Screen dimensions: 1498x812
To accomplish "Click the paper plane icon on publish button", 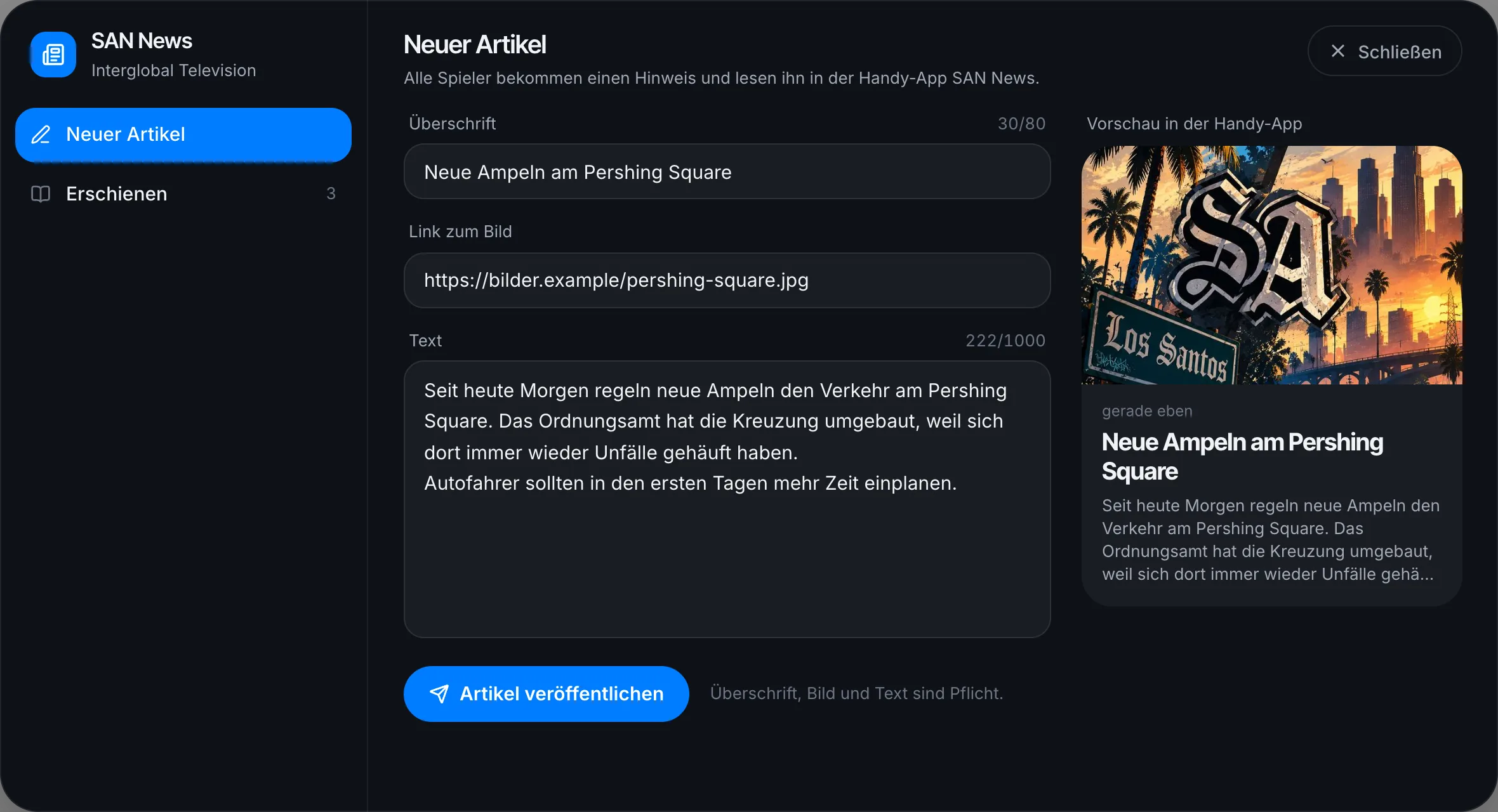I will [x=439, y=693].
